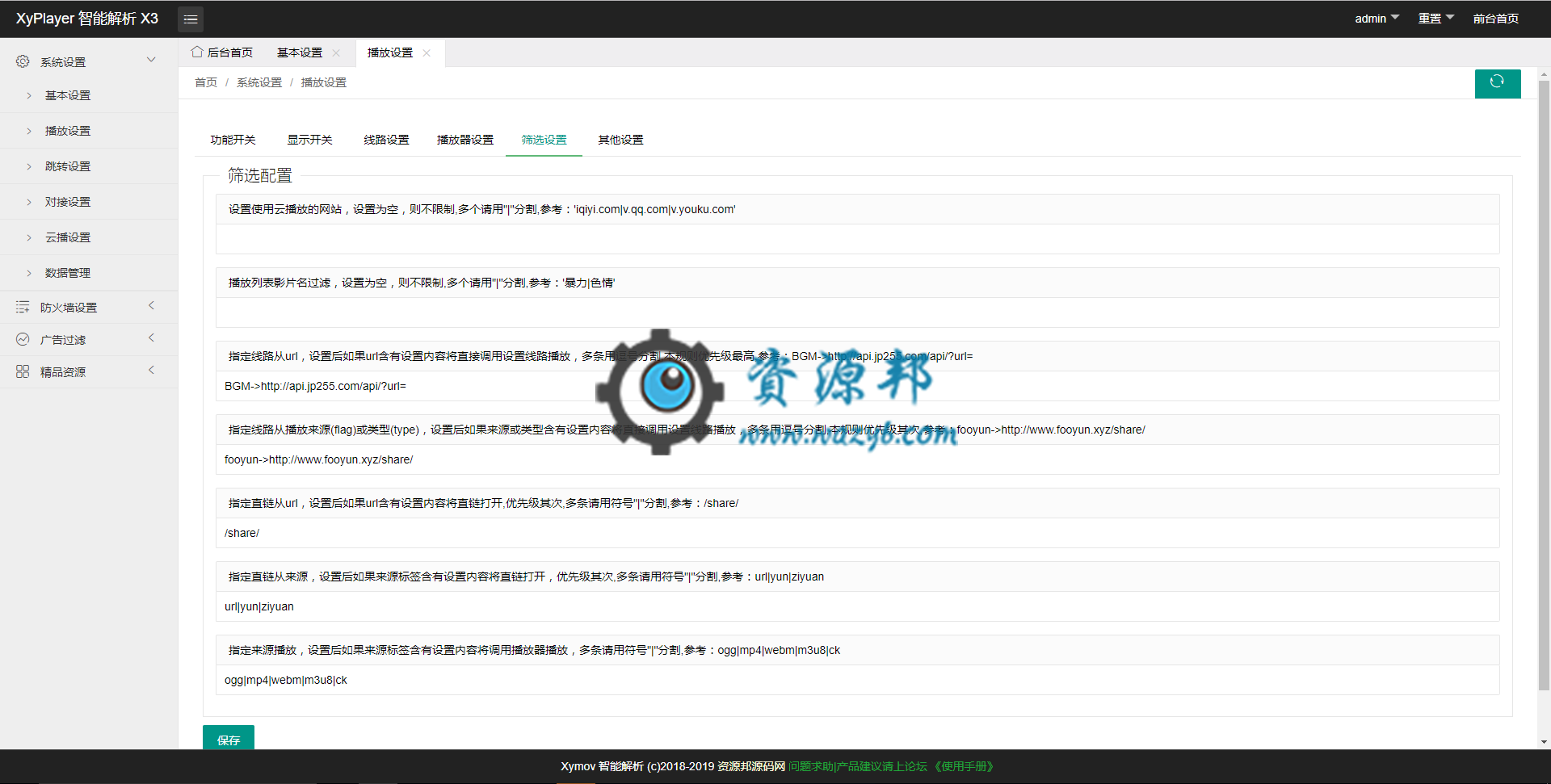Edit the fooyun->http://www.fooyun.xyz/share/ field
1551x784 pixels.
(857, 459)
